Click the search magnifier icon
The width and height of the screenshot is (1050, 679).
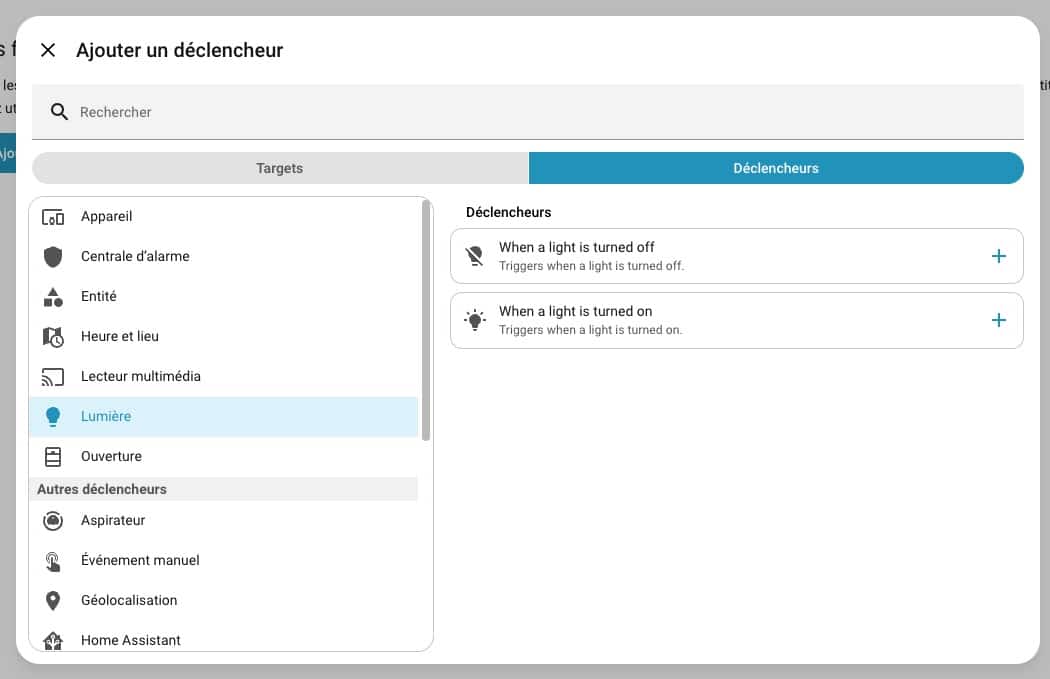pyautogui.click(x=59, y=112)
